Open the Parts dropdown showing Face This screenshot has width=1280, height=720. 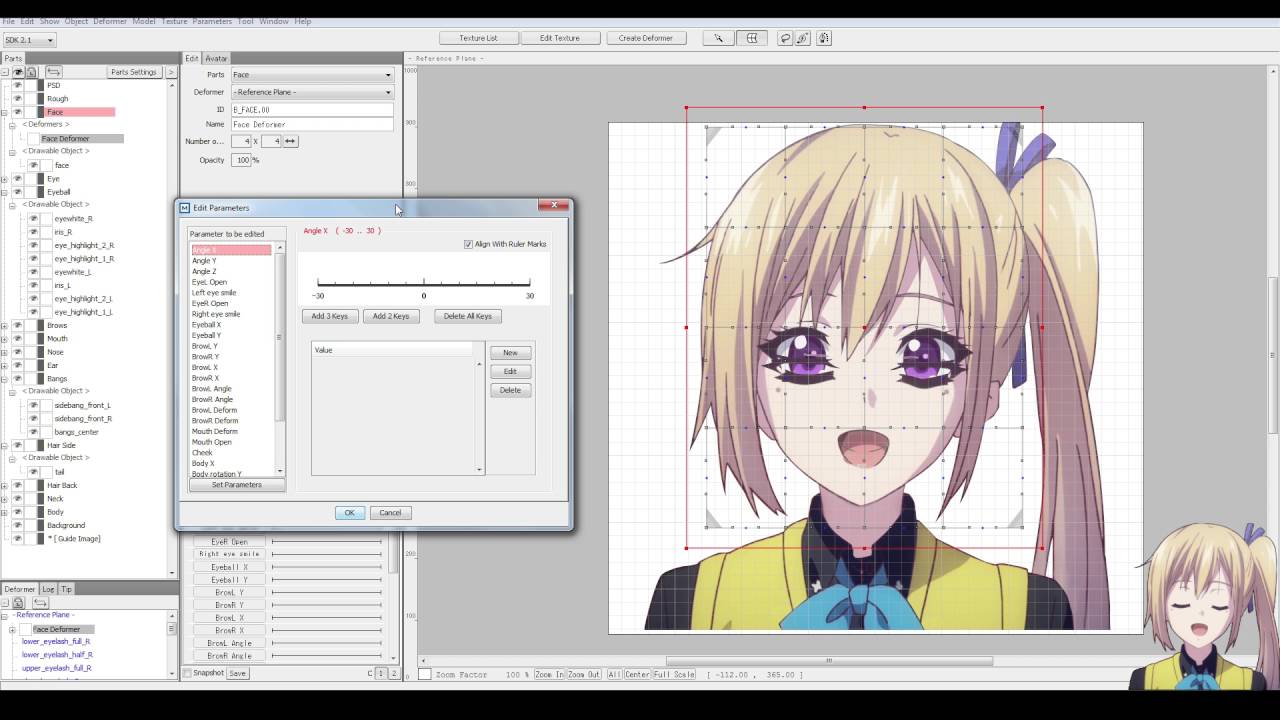(x=312, y=75)
